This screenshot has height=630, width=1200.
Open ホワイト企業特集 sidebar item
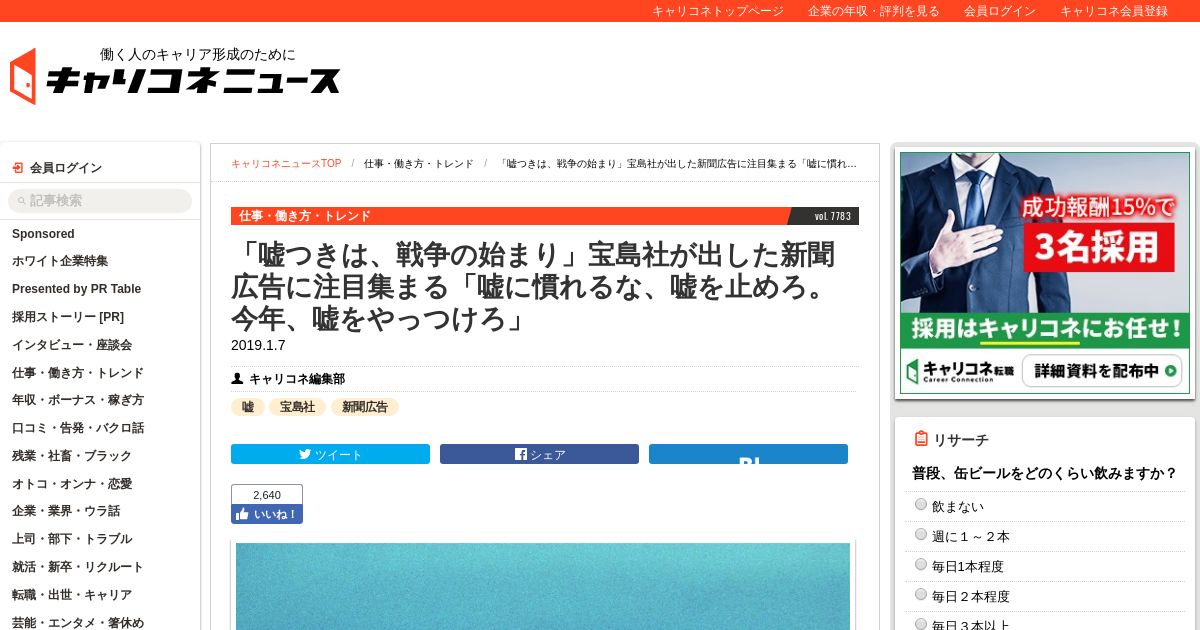point(60,261)
